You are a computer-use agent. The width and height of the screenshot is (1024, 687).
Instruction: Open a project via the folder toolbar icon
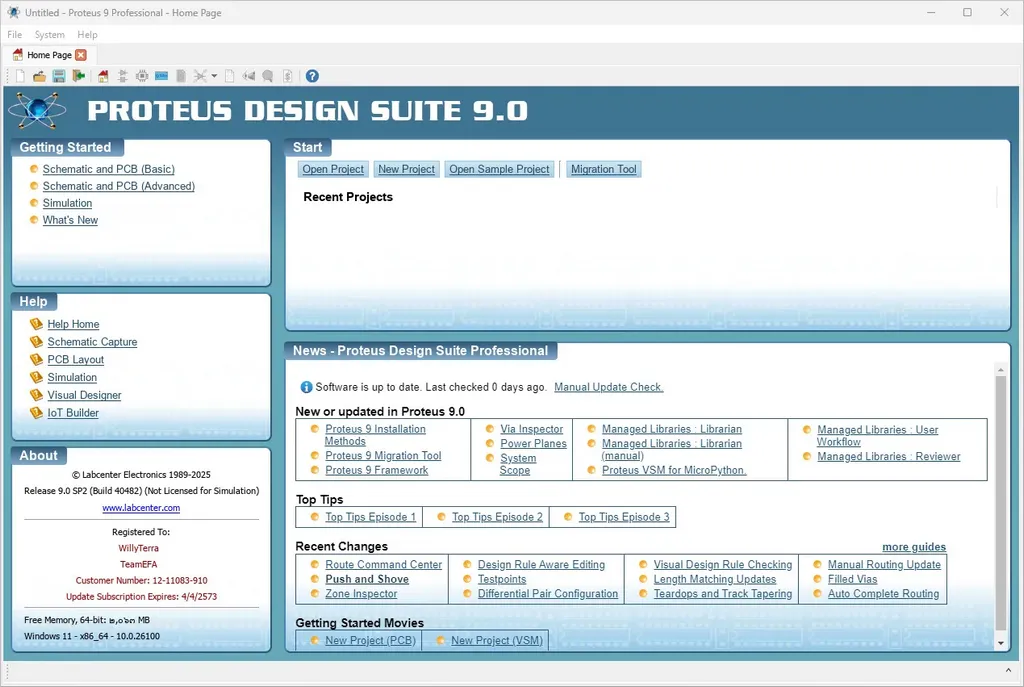tap(39, 76)
